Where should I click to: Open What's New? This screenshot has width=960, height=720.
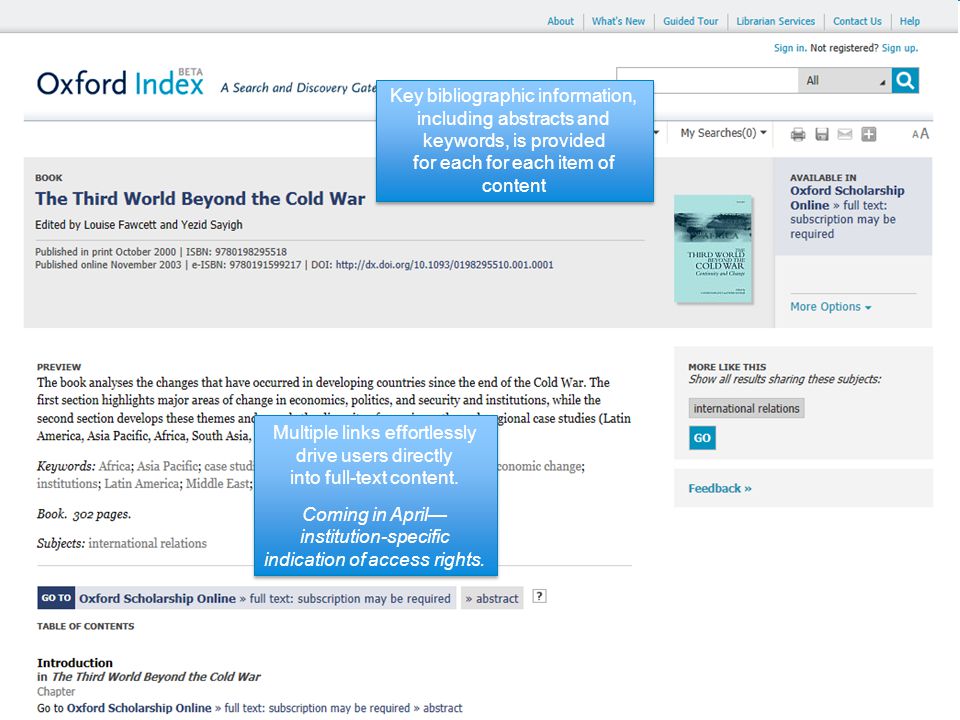point(618,21)
